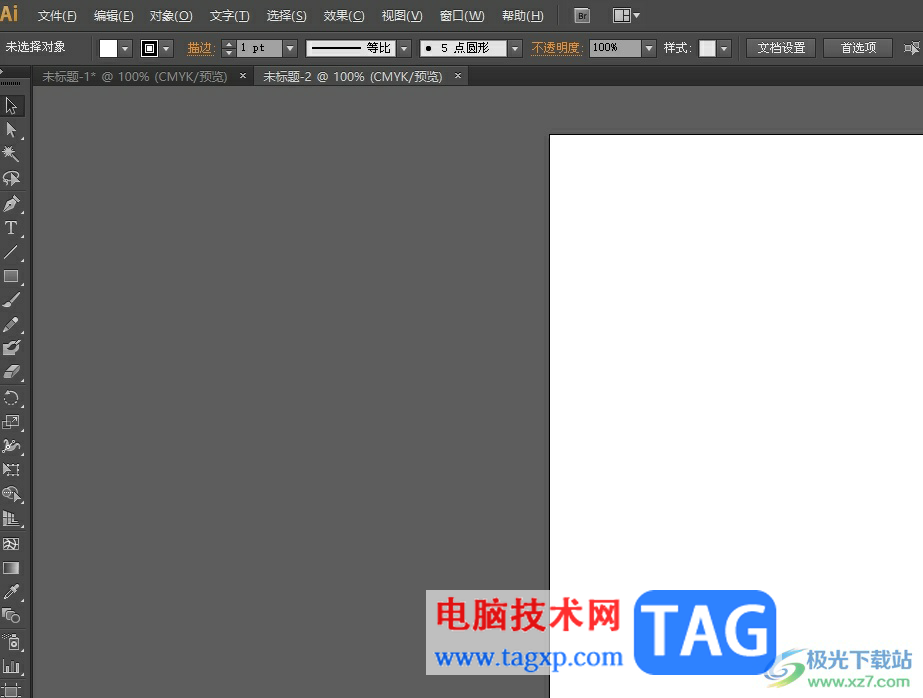Select the Blend tool
The height and width of the screenshot is (698, 923).
[x=11, y=616]
